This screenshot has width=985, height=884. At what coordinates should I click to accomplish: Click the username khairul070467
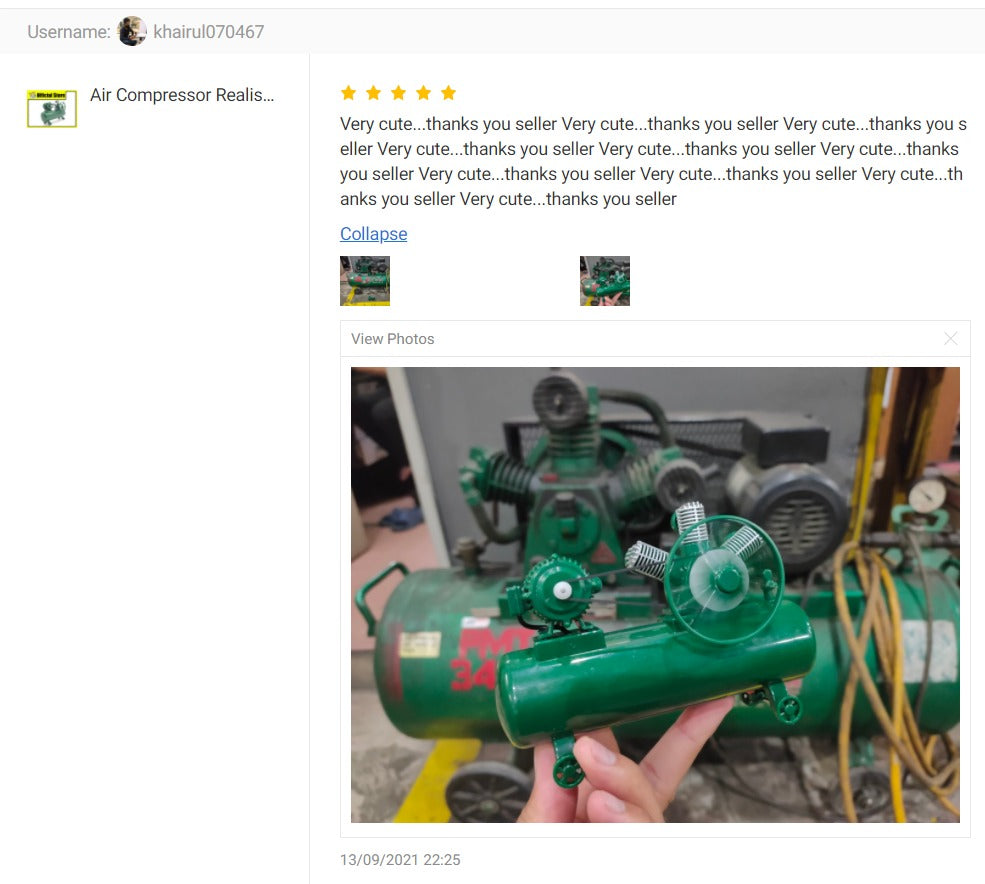tap(209, 31)
